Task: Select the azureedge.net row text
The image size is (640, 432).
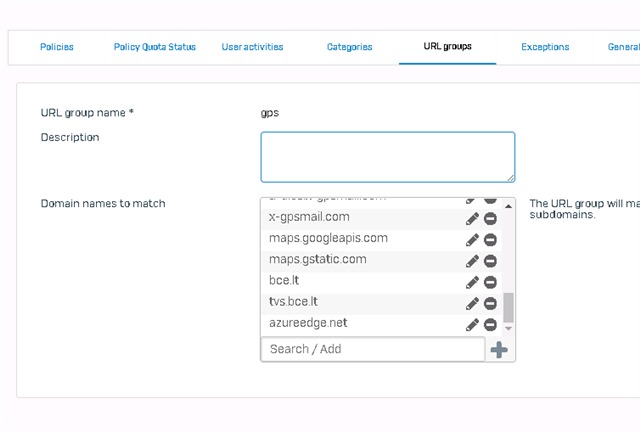Action: click(308, 323)
